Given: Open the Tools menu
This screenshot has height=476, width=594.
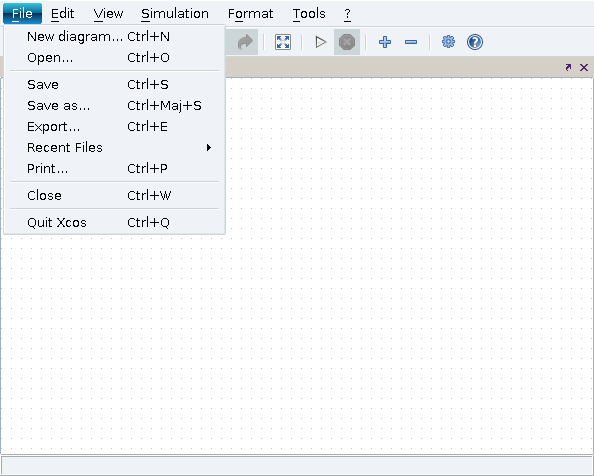Looking at the screenshot, I should (x=309, y=14).
